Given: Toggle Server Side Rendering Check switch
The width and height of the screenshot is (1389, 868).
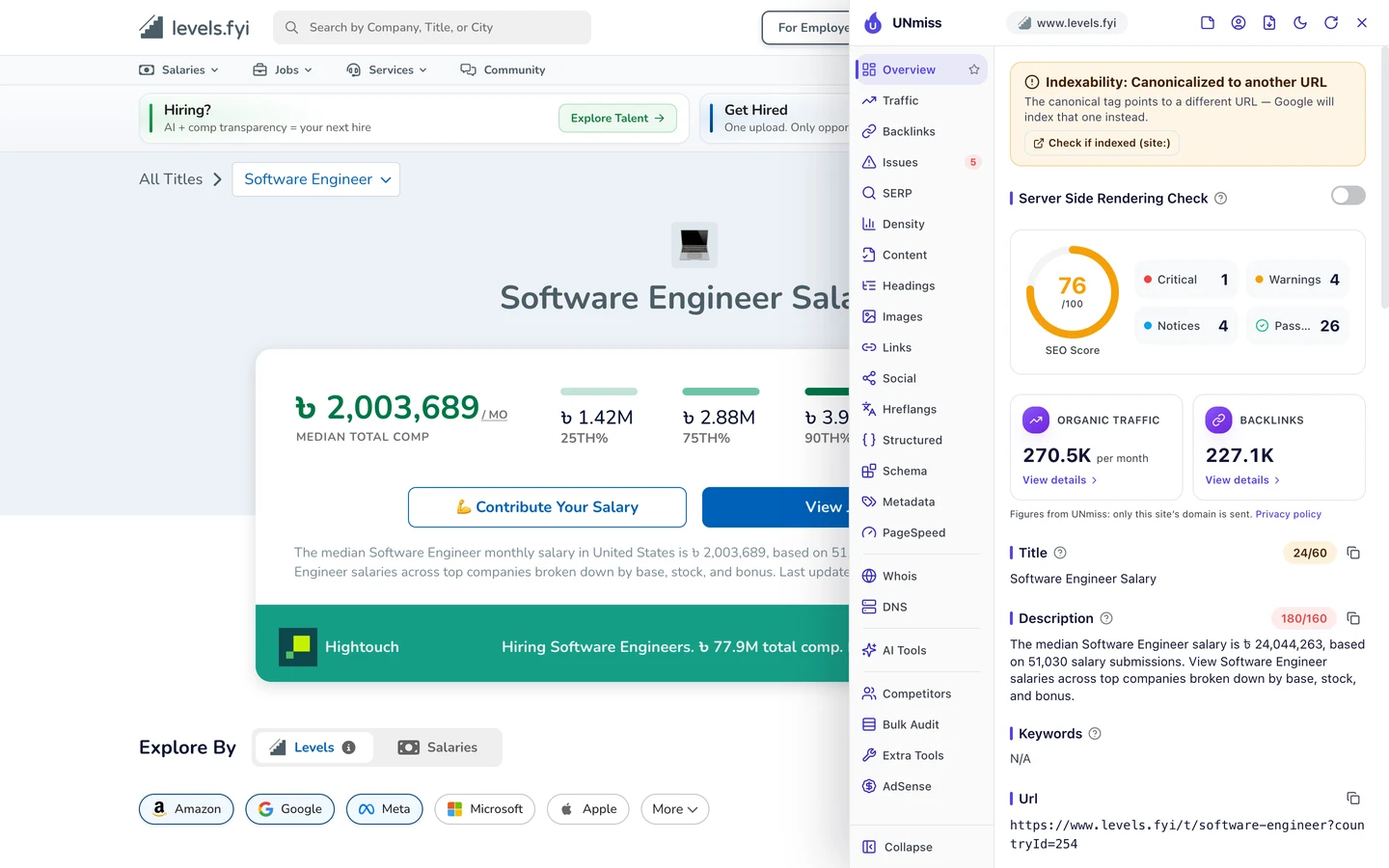Looking at the screenshot, I should click(x=1348, y=196).
